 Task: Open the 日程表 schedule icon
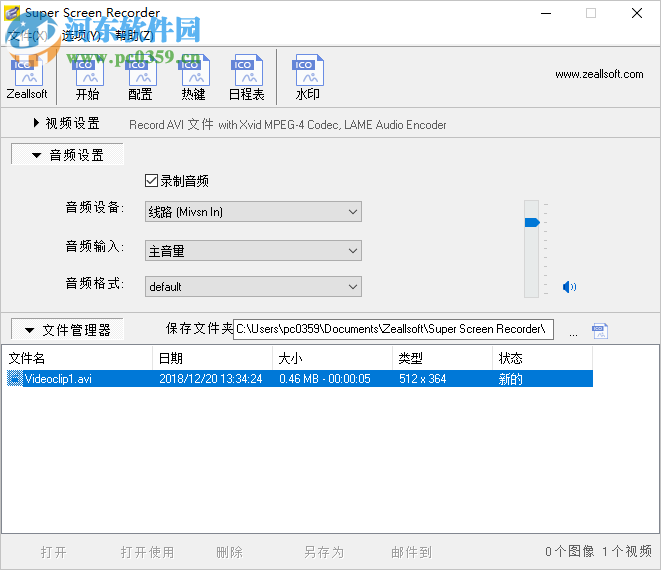tap(247, 78)
